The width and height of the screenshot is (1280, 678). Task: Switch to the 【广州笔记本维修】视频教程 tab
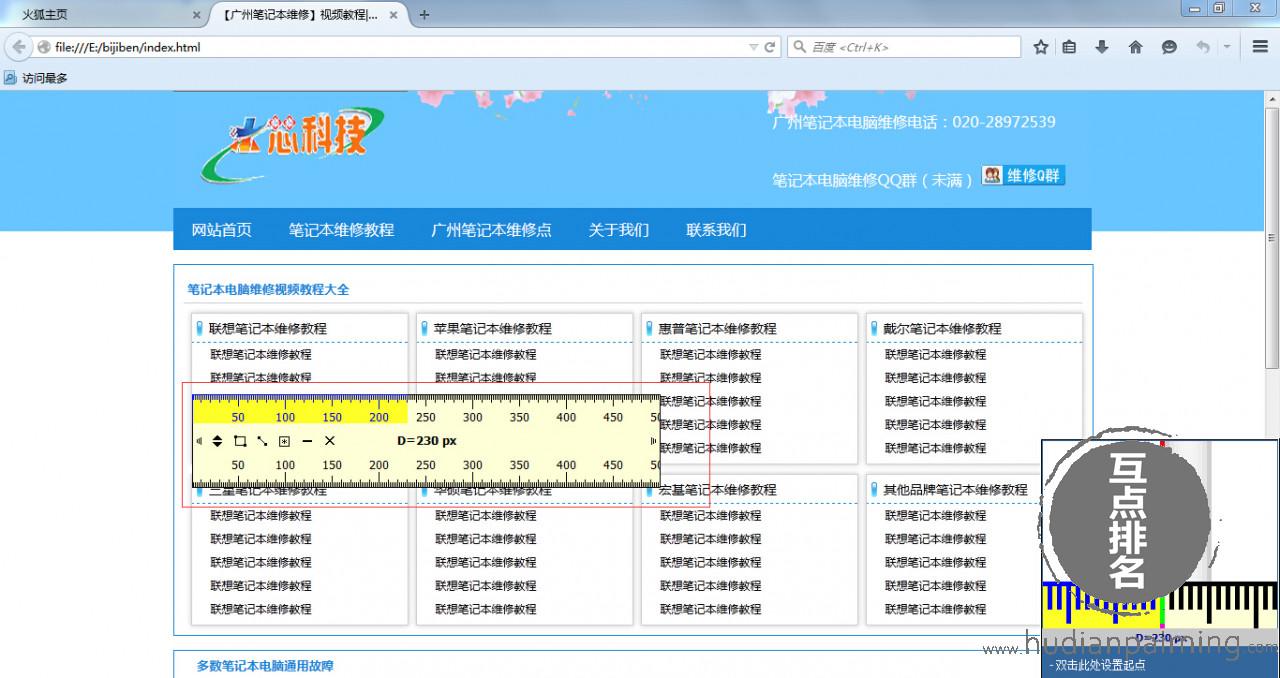coord(310,15)
